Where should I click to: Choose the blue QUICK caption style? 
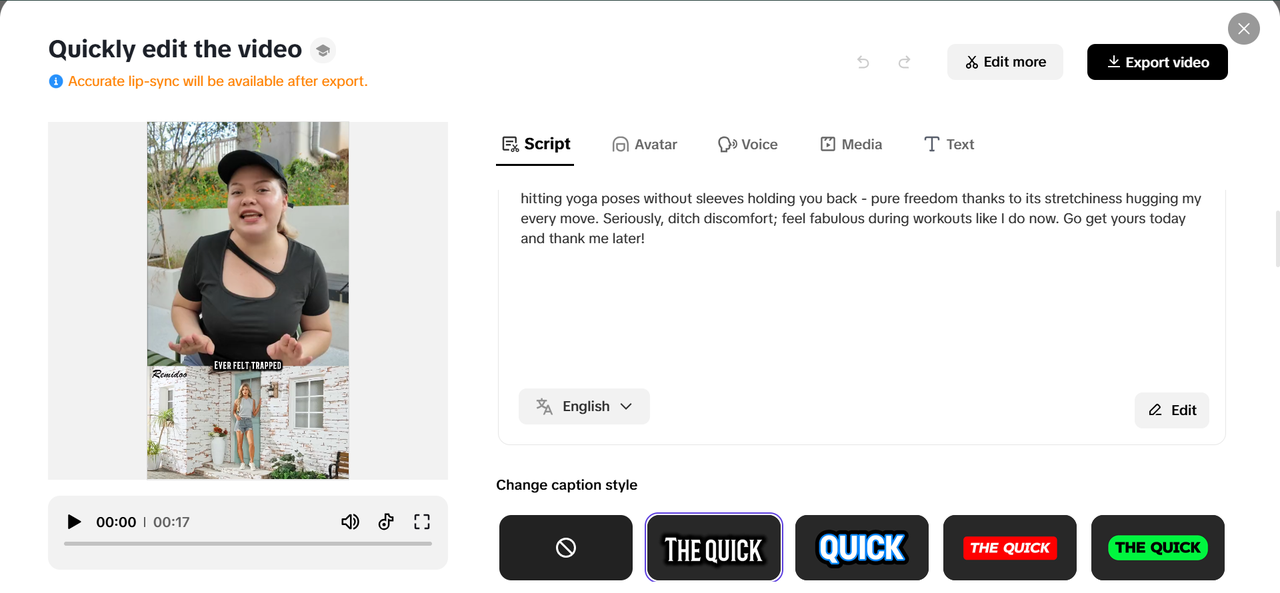(x=861, y=547)
